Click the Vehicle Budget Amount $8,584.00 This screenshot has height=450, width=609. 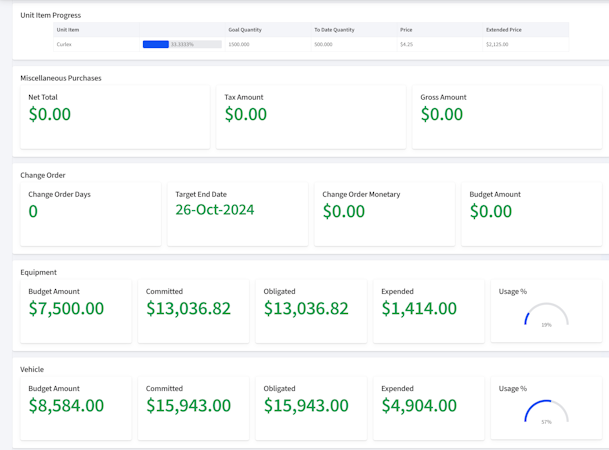(x=66, y=405)
